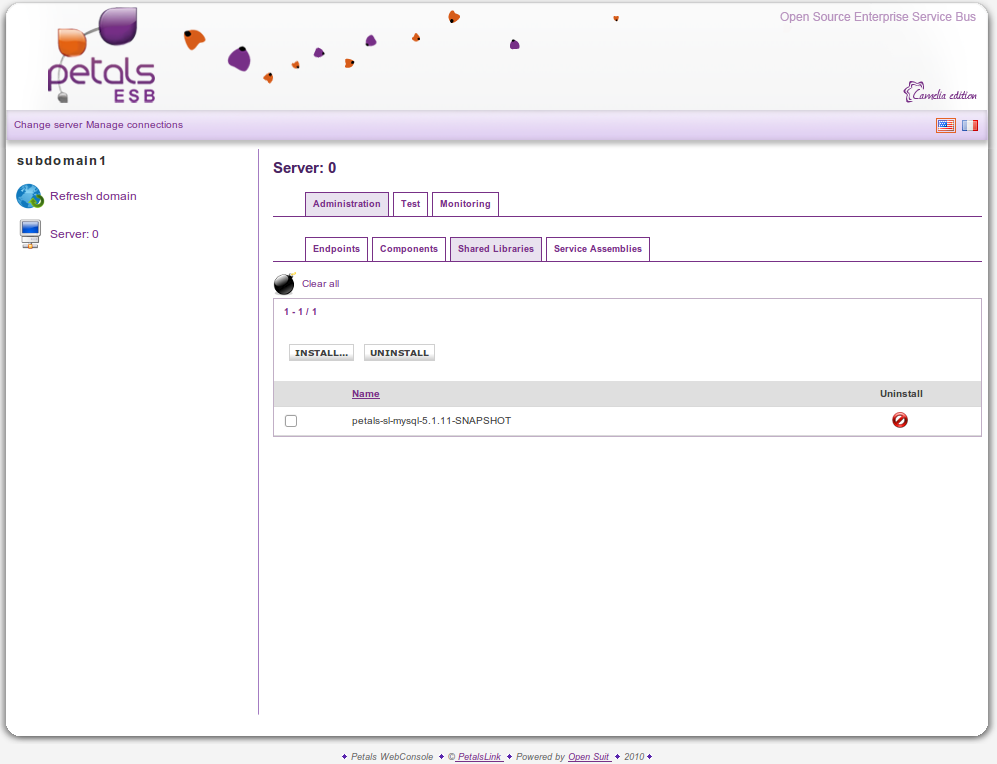997x764 pixels.
Task: Open the Monitoring tab
Action: (465, 204)
